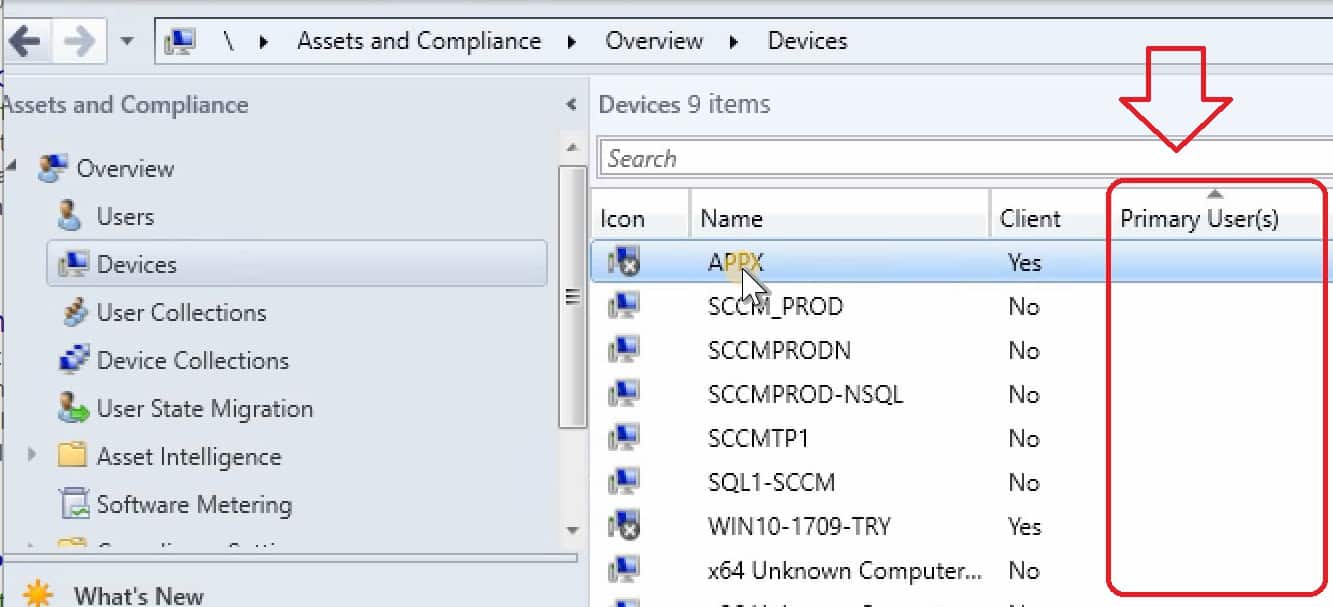Click the navigation tree vertical scrollbar
Image resolution: width=1333 pixels, height=607 pixels.
click(573, 297)
